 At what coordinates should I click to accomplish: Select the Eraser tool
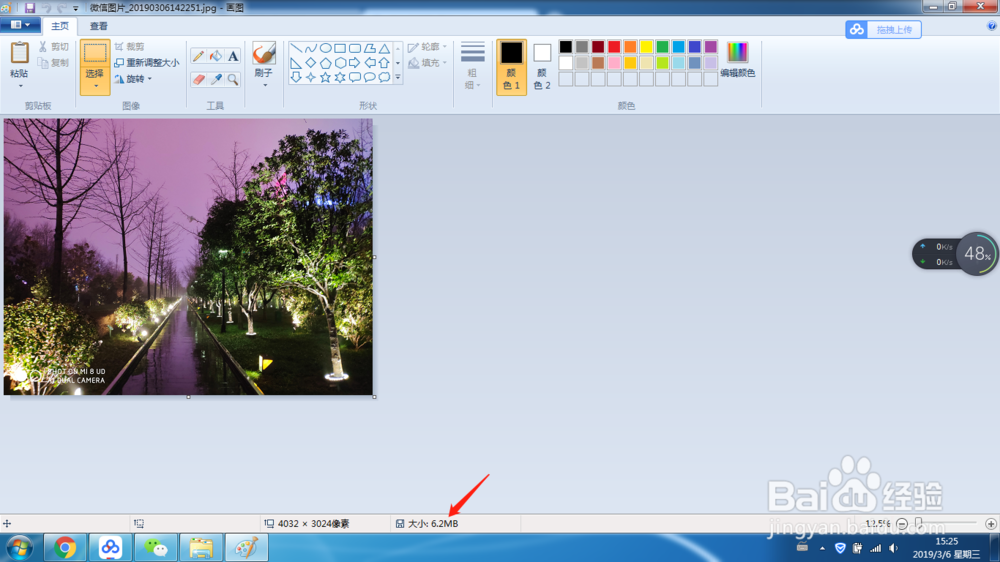(198, 79)
